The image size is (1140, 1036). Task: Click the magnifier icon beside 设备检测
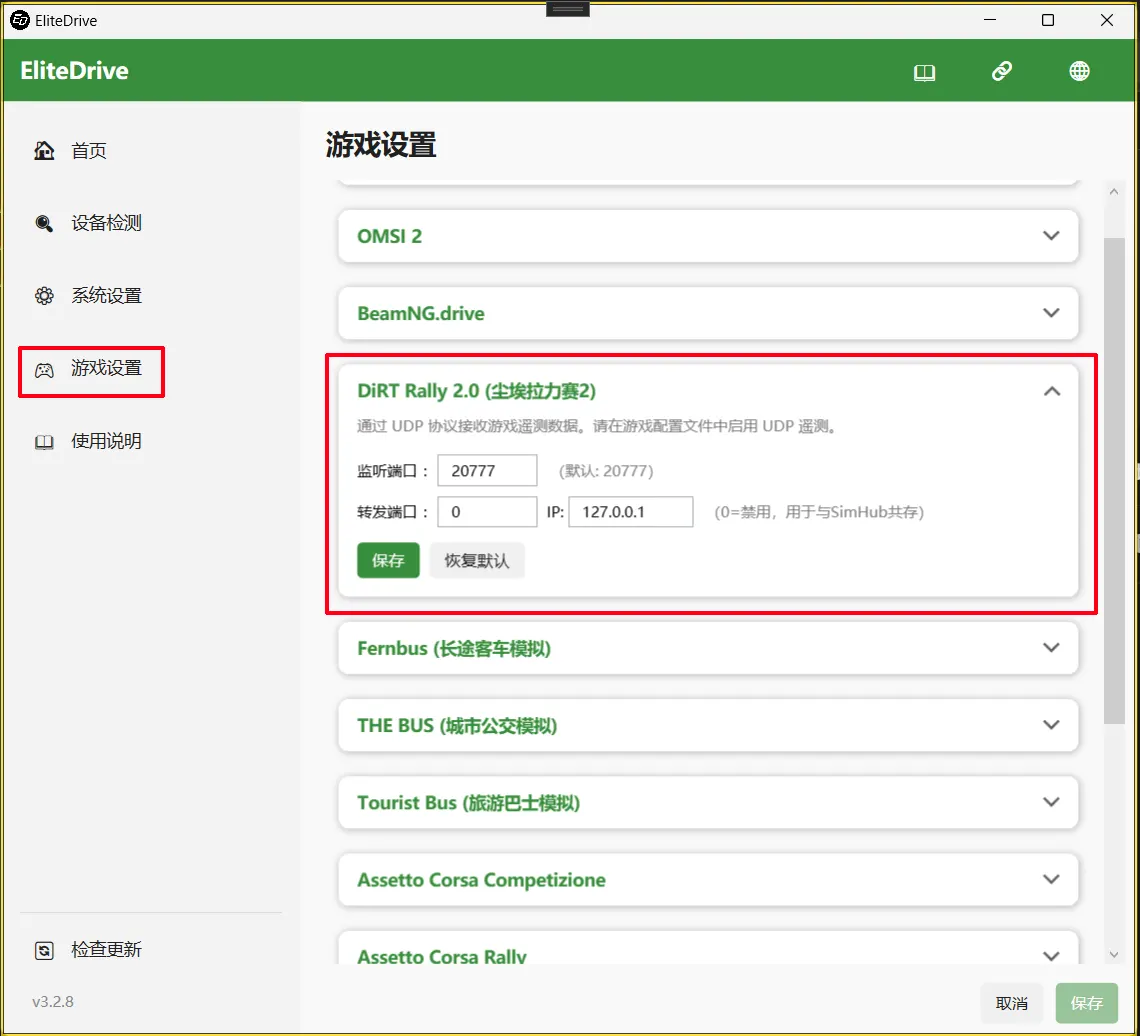click(44, 223)
